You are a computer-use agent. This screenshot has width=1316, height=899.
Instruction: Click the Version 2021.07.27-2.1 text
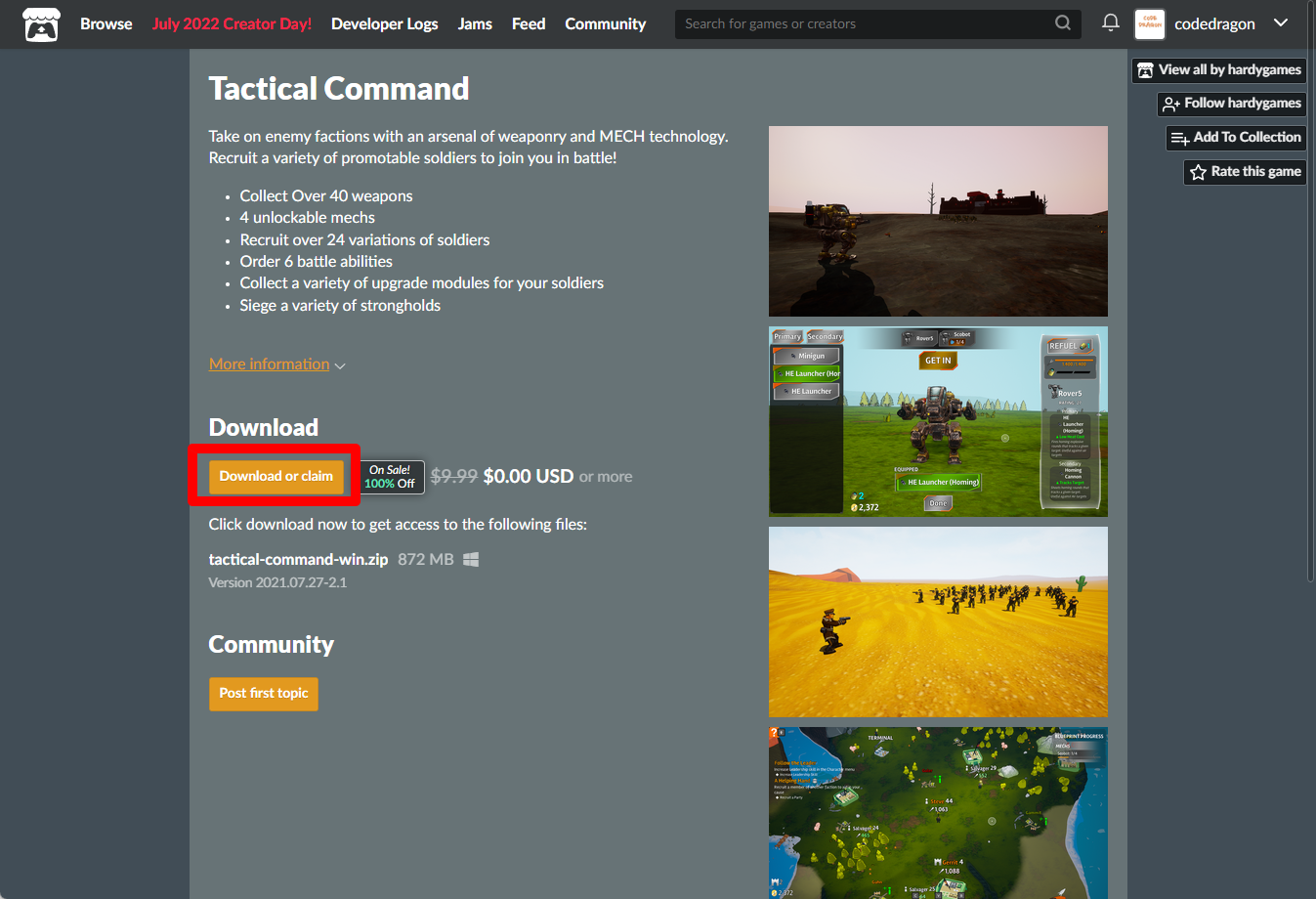pyautogui.click(x=277, y=582)
